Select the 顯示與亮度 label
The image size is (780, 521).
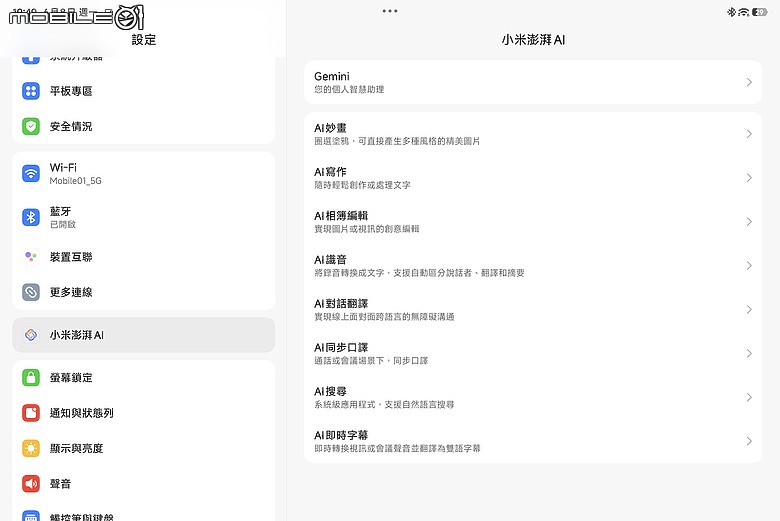click(76, 448)
